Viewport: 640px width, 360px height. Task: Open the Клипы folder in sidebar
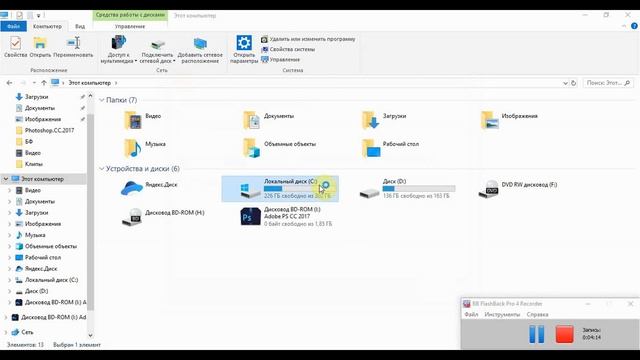click(x=33, y=164)
